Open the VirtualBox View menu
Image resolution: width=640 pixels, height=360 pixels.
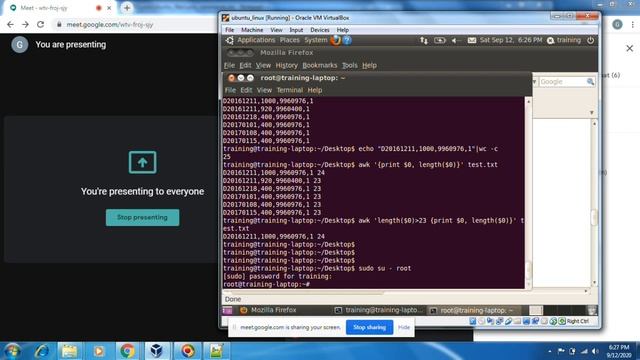(x=276, y=30)
